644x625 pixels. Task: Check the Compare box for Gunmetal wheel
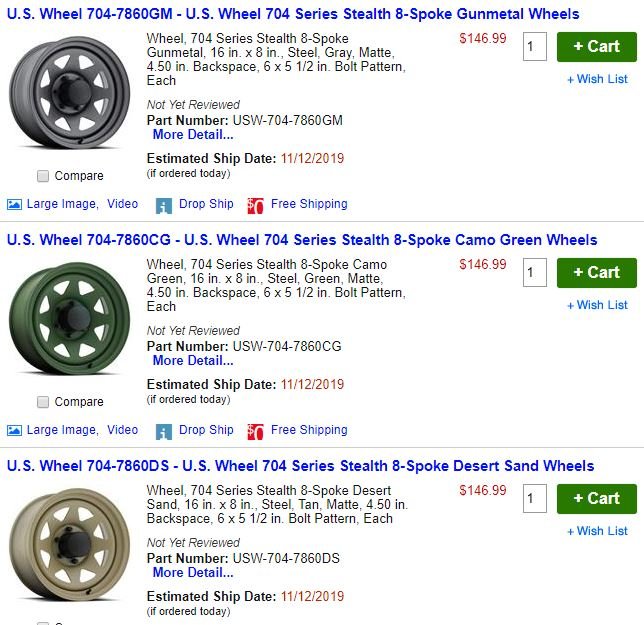pyautogui.click(x=43, y=176)
